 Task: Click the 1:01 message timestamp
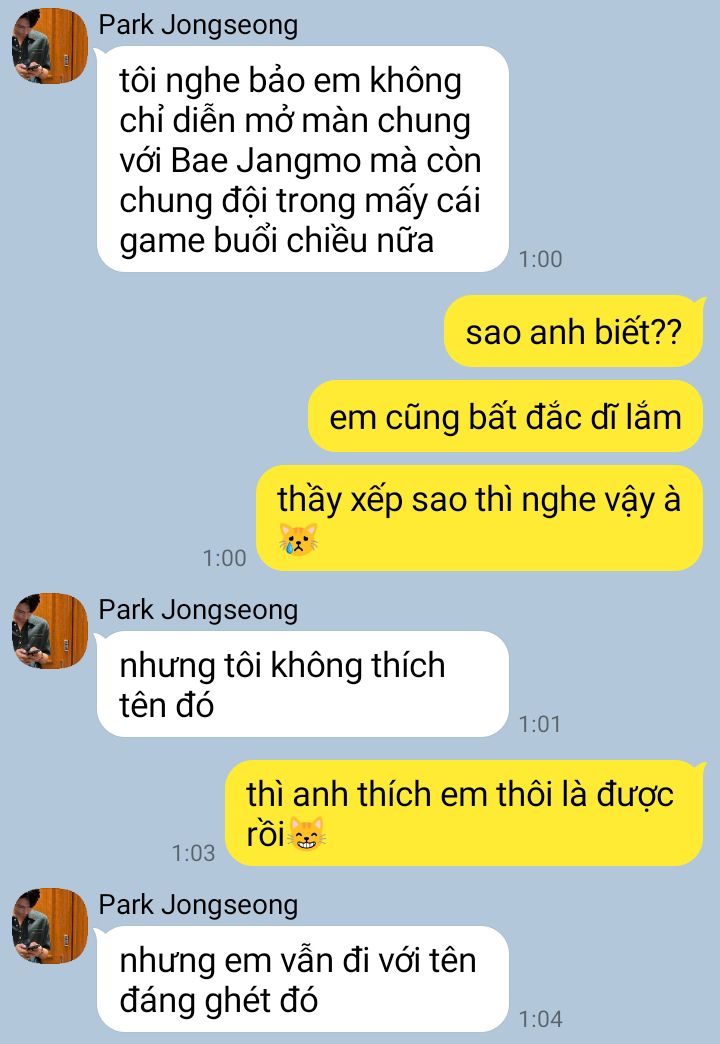[x=540, y=724]
